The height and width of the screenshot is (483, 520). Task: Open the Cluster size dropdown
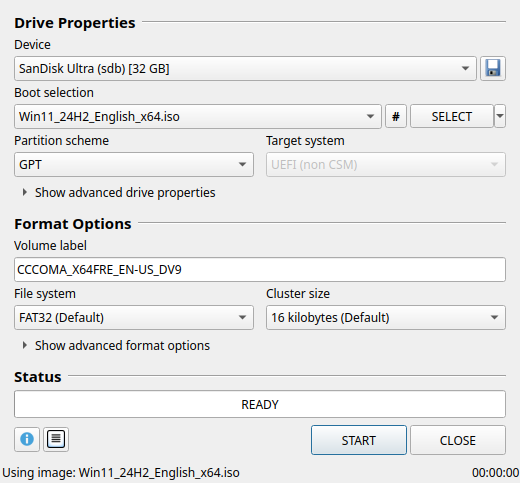point(386,317)
